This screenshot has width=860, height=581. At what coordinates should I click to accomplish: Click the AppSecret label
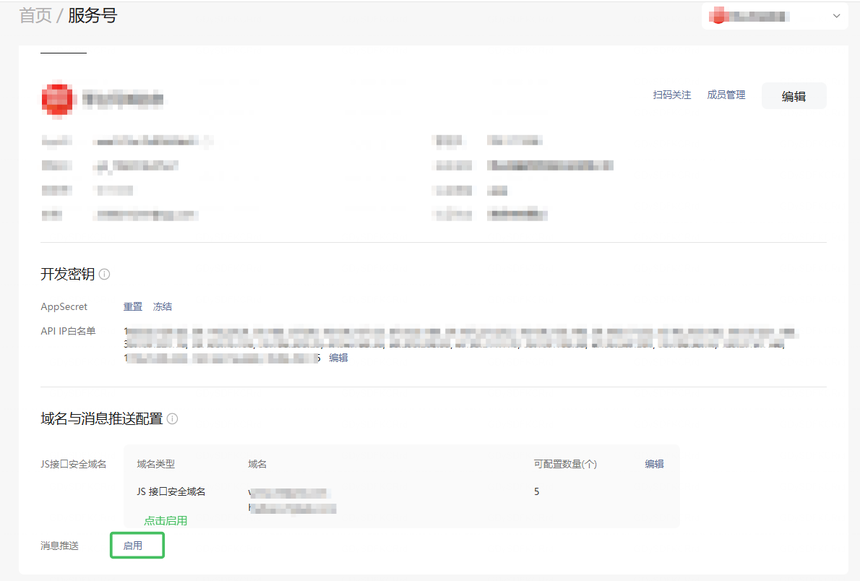(x=64, y=307)
